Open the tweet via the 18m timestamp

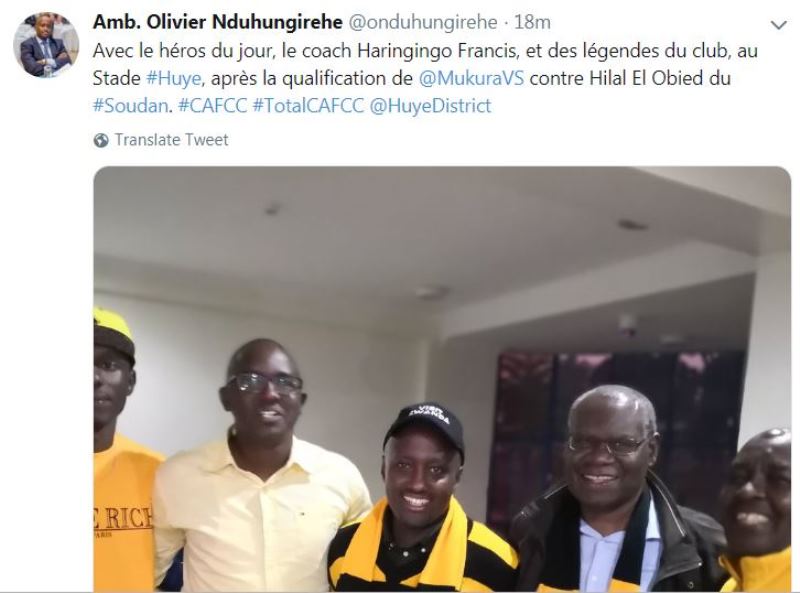point(532,22)
